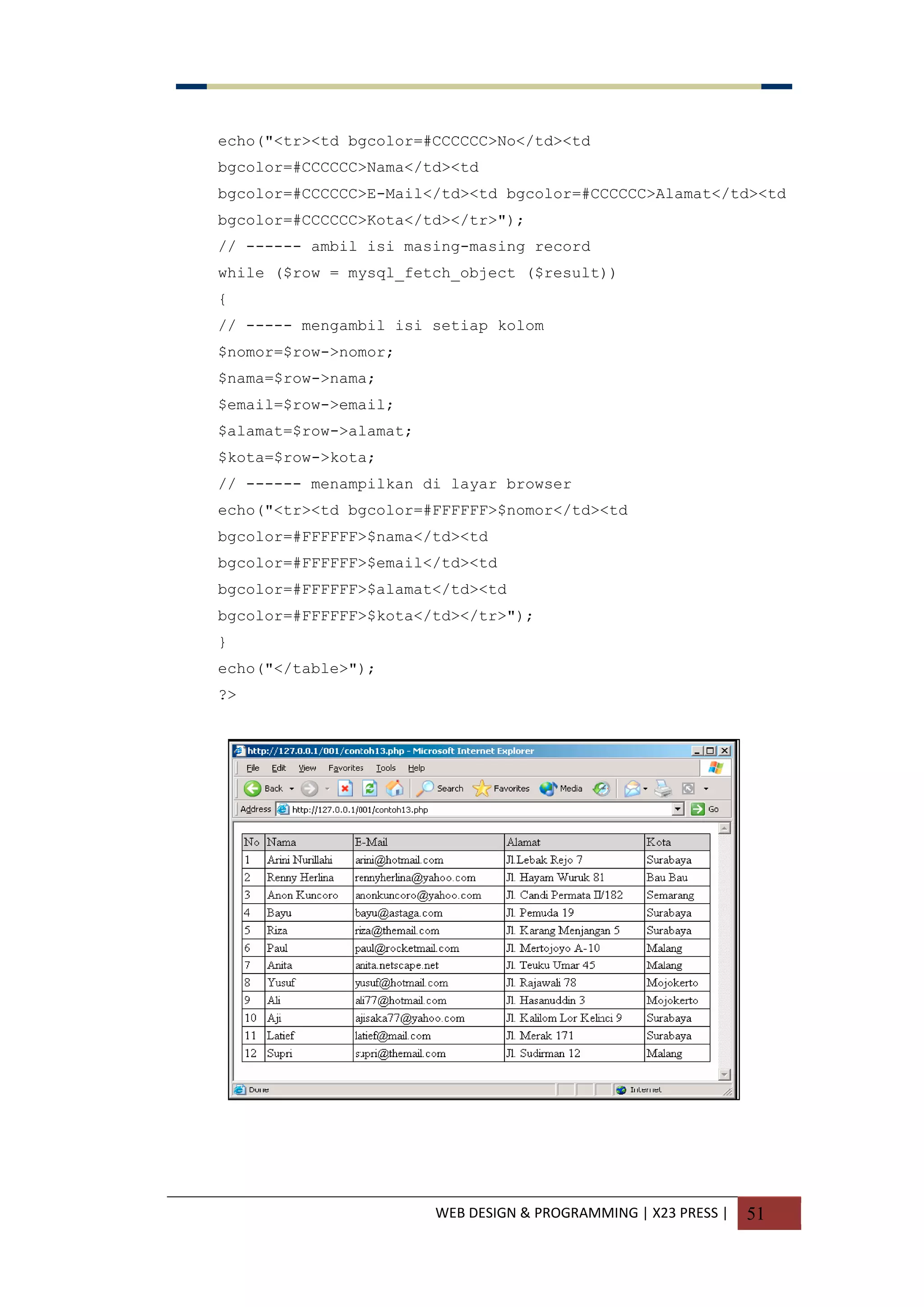Open the toolbar overflow dropdown arrow
The image size is (924, 1307).
tap(706, 789)
